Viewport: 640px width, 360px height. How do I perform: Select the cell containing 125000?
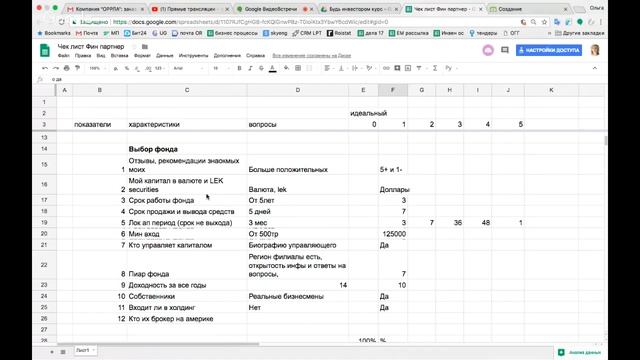[393, 234]
